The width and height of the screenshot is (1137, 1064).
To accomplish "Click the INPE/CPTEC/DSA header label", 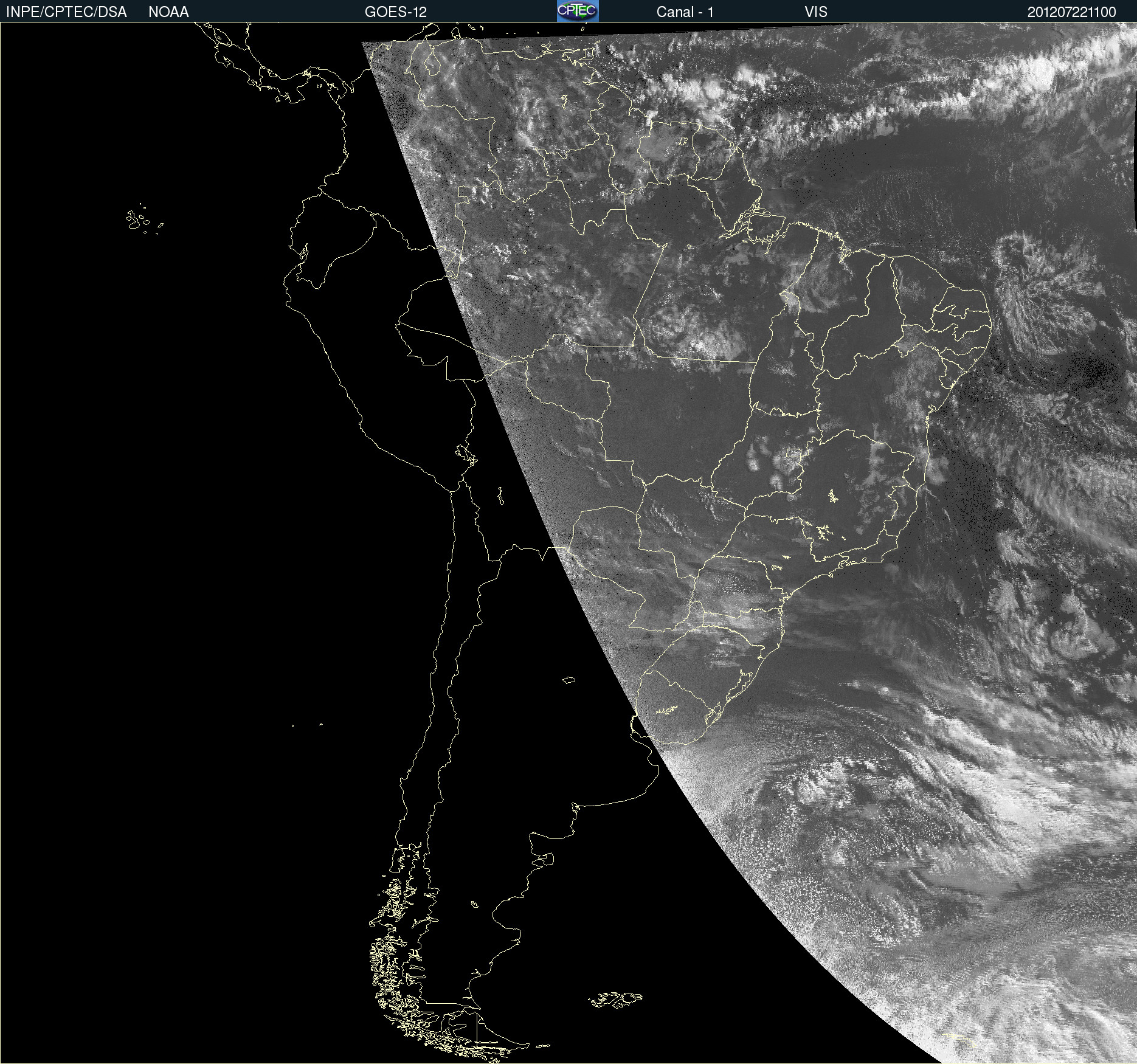I will pos(66,12).
